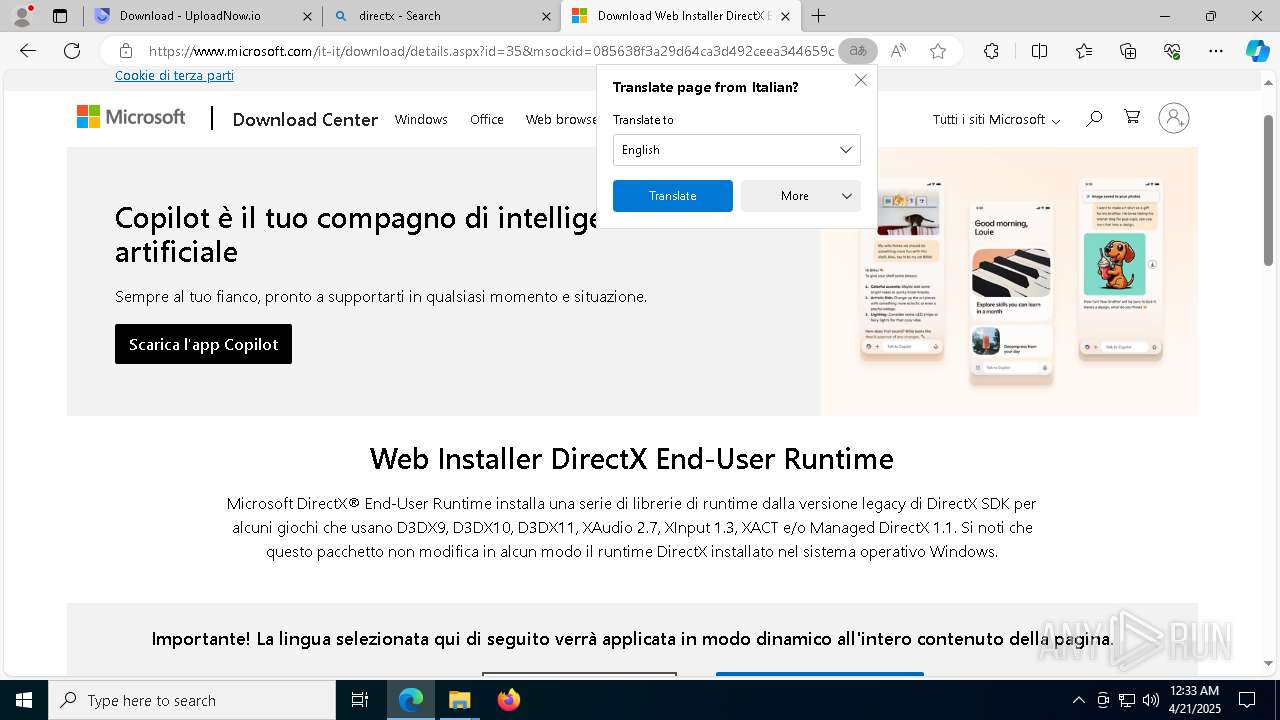Switch to Download - UploadNow.io tab
The height and width of the screenshot is (720, 1280).
point(190,16)
